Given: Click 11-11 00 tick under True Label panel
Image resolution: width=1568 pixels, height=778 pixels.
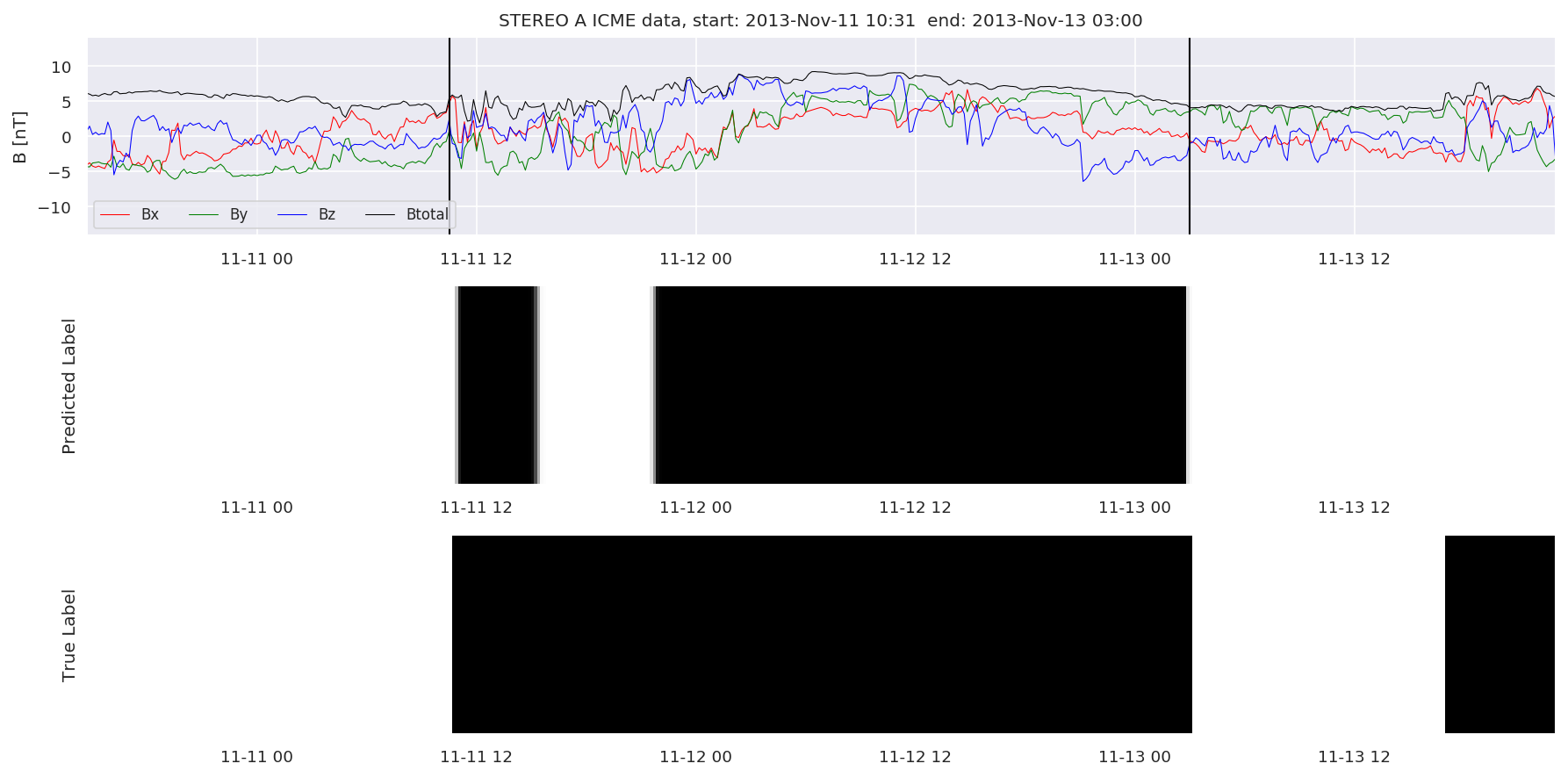Looking at the screenshot, I should 256,757.
